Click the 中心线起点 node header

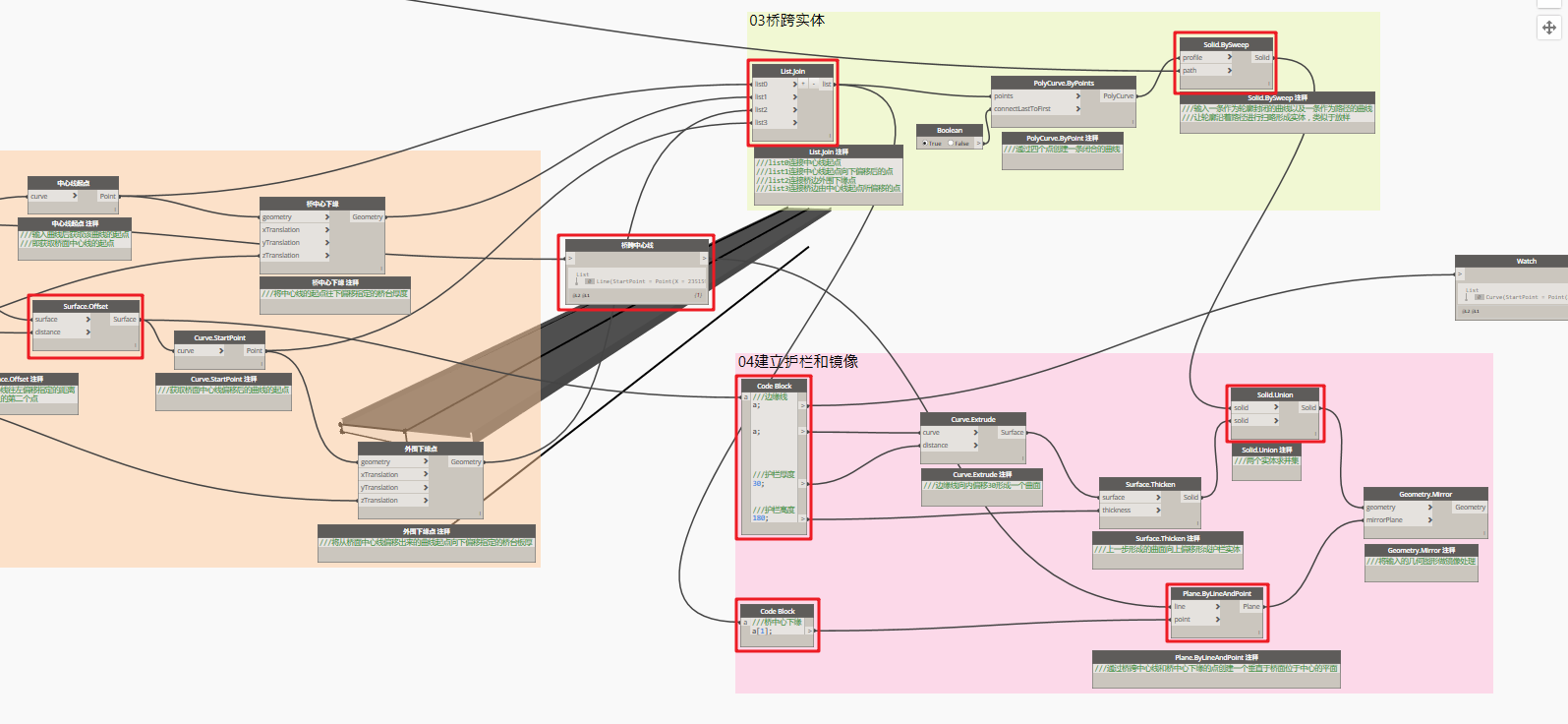point(74,184)
